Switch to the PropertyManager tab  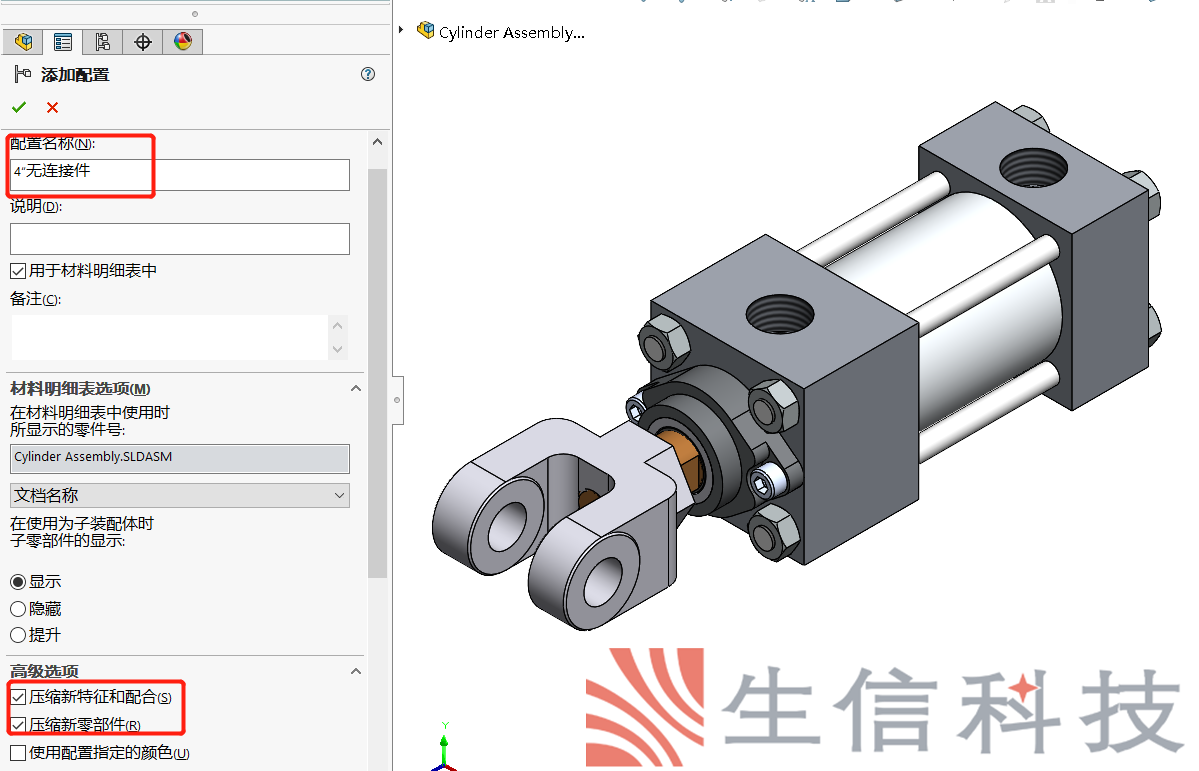[63, 42]
